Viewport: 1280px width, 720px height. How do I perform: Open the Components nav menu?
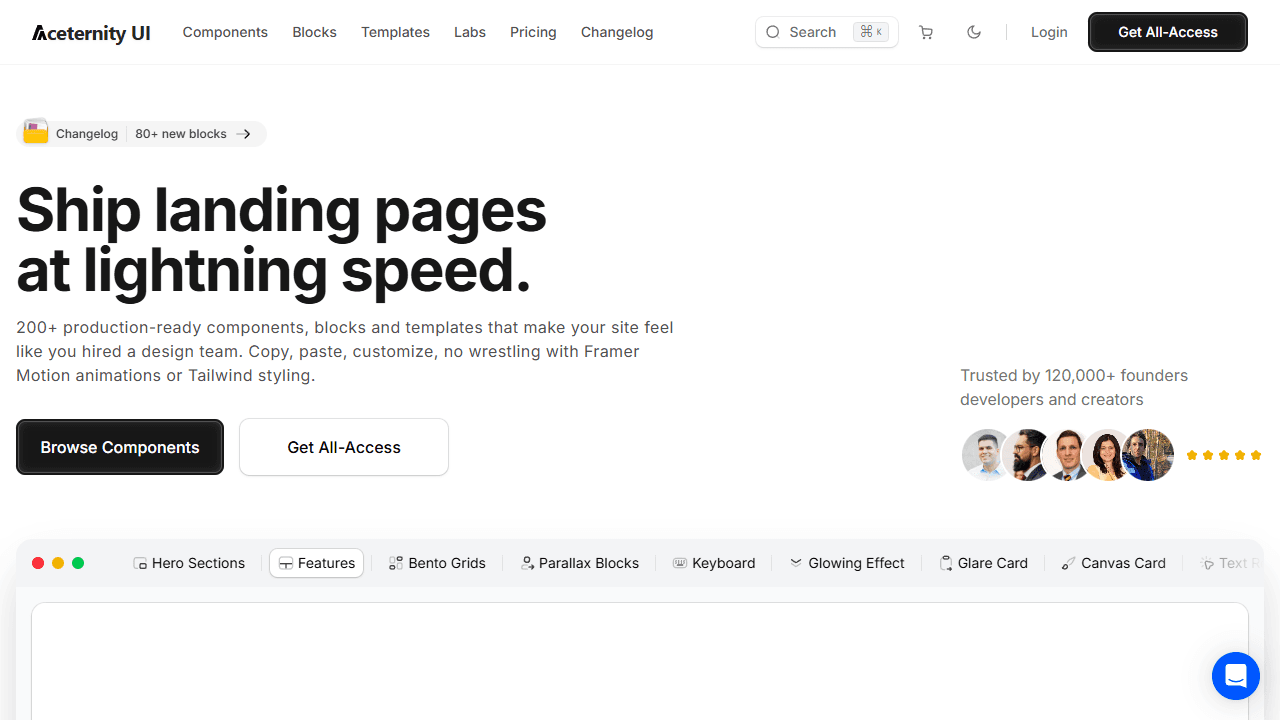225,32
